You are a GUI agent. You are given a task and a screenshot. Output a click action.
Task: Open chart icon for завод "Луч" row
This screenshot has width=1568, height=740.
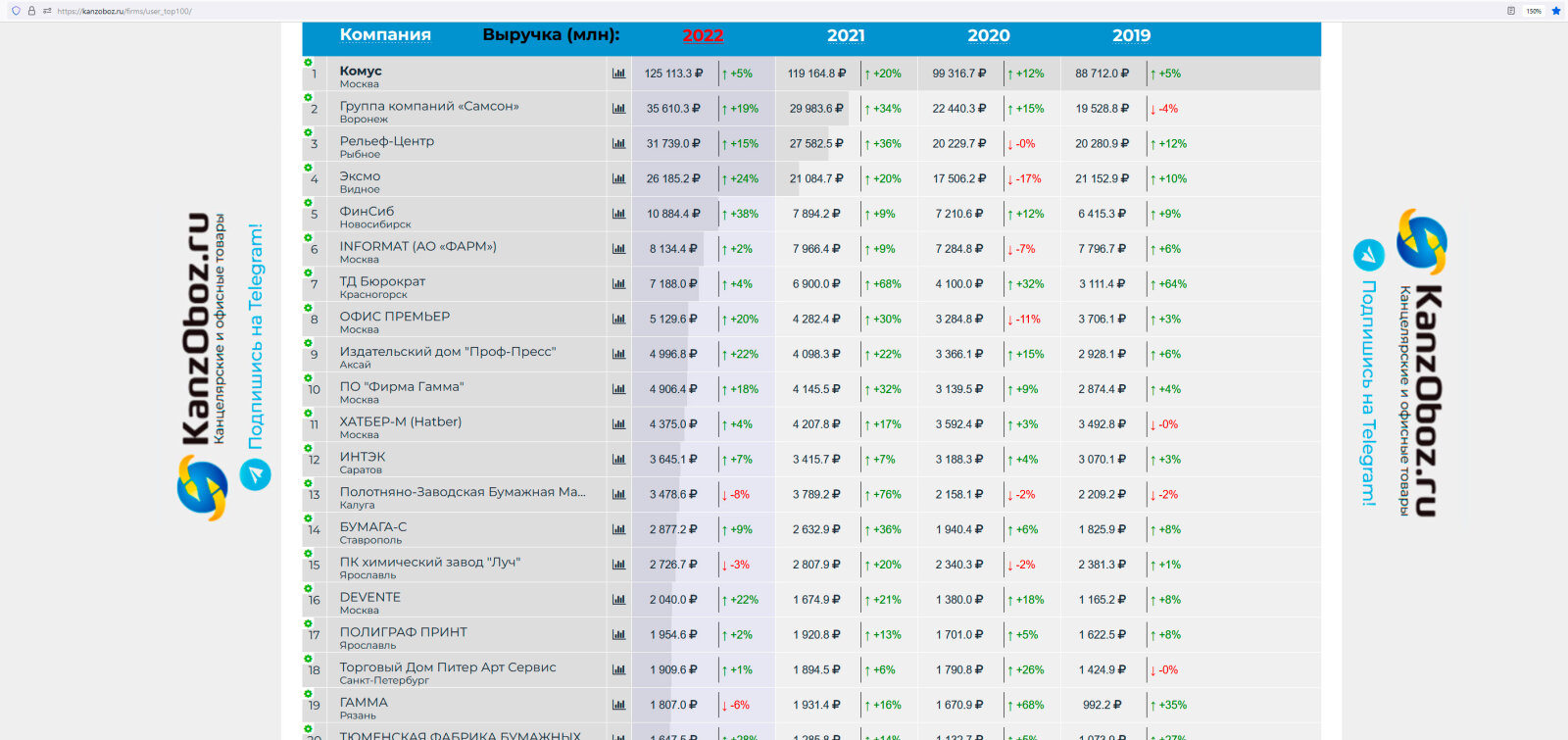pos(618,565)
